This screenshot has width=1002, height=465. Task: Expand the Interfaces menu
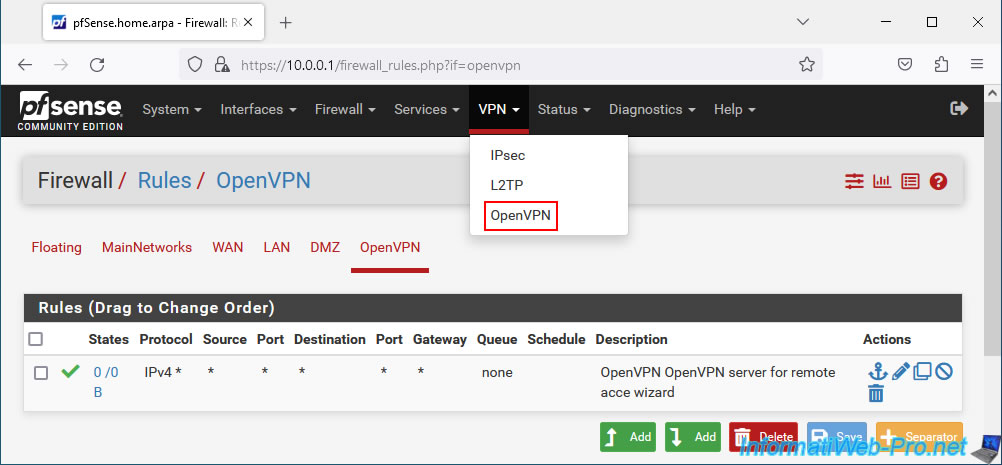click(x=258, y=109)
